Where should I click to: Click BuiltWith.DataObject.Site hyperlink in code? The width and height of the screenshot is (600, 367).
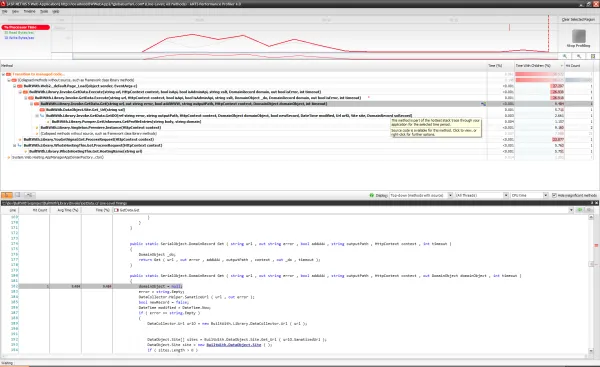point(234,345)
